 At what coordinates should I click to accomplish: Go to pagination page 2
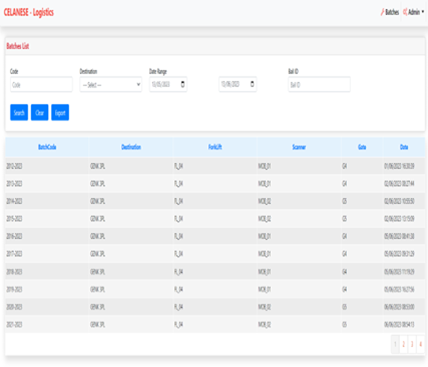pyautogui.click(x=404, y=344)
